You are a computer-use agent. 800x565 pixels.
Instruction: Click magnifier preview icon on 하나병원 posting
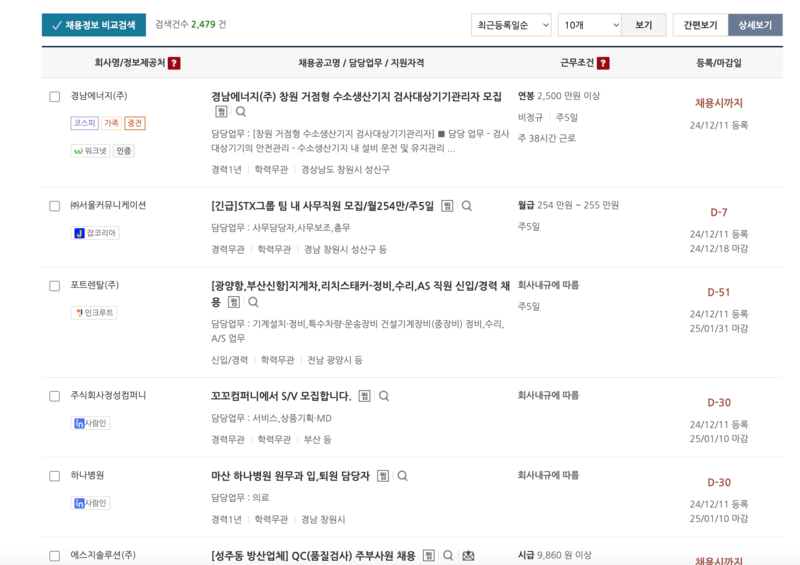(403, 476)
